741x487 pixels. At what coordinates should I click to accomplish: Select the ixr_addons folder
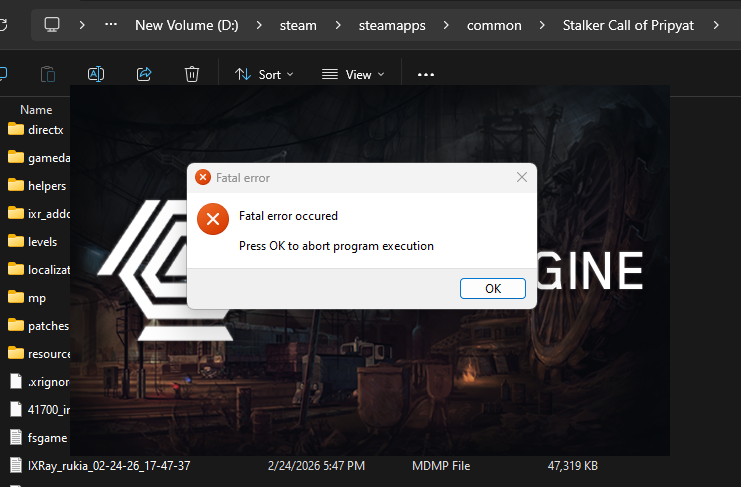pos(49,214)
